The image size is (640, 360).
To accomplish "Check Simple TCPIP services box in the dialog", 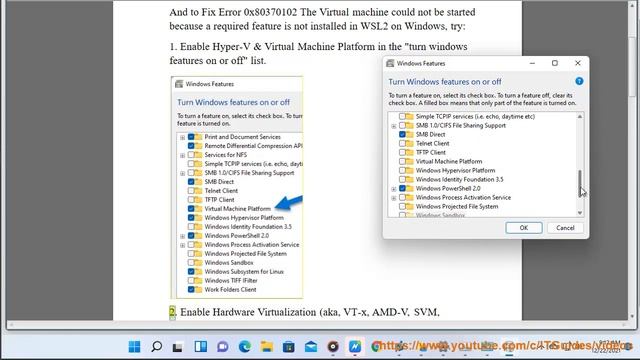I will [402, 116].
